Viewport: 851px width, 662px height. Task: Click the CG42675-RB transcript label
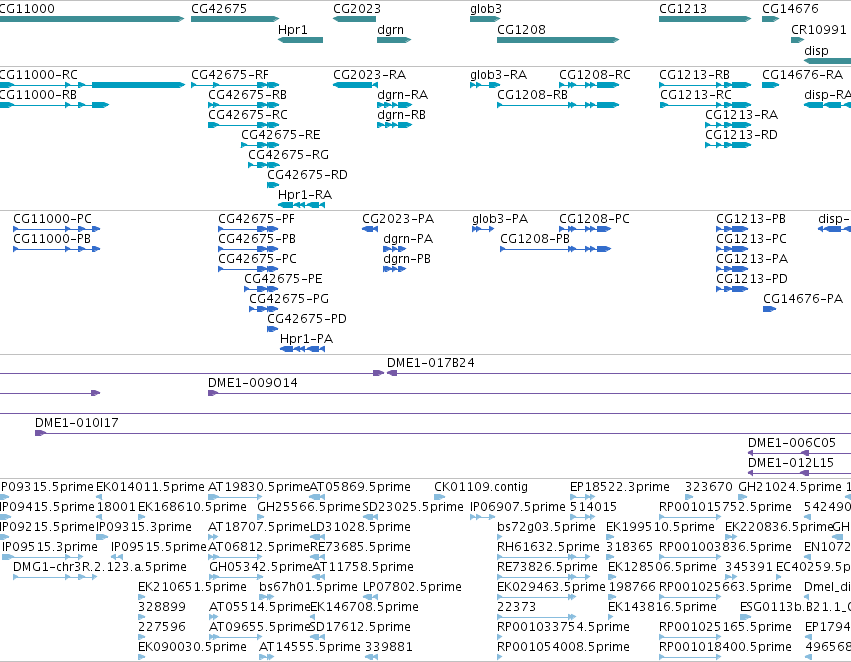tap(247, 94)
